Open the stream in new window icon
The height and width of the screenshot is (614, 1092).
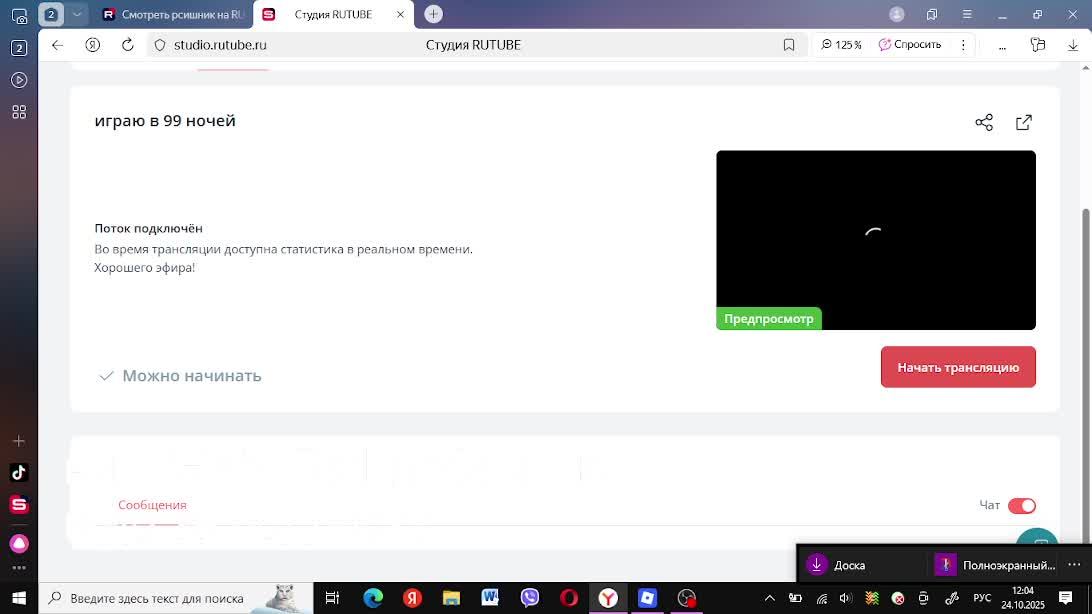pos(1024,123)
